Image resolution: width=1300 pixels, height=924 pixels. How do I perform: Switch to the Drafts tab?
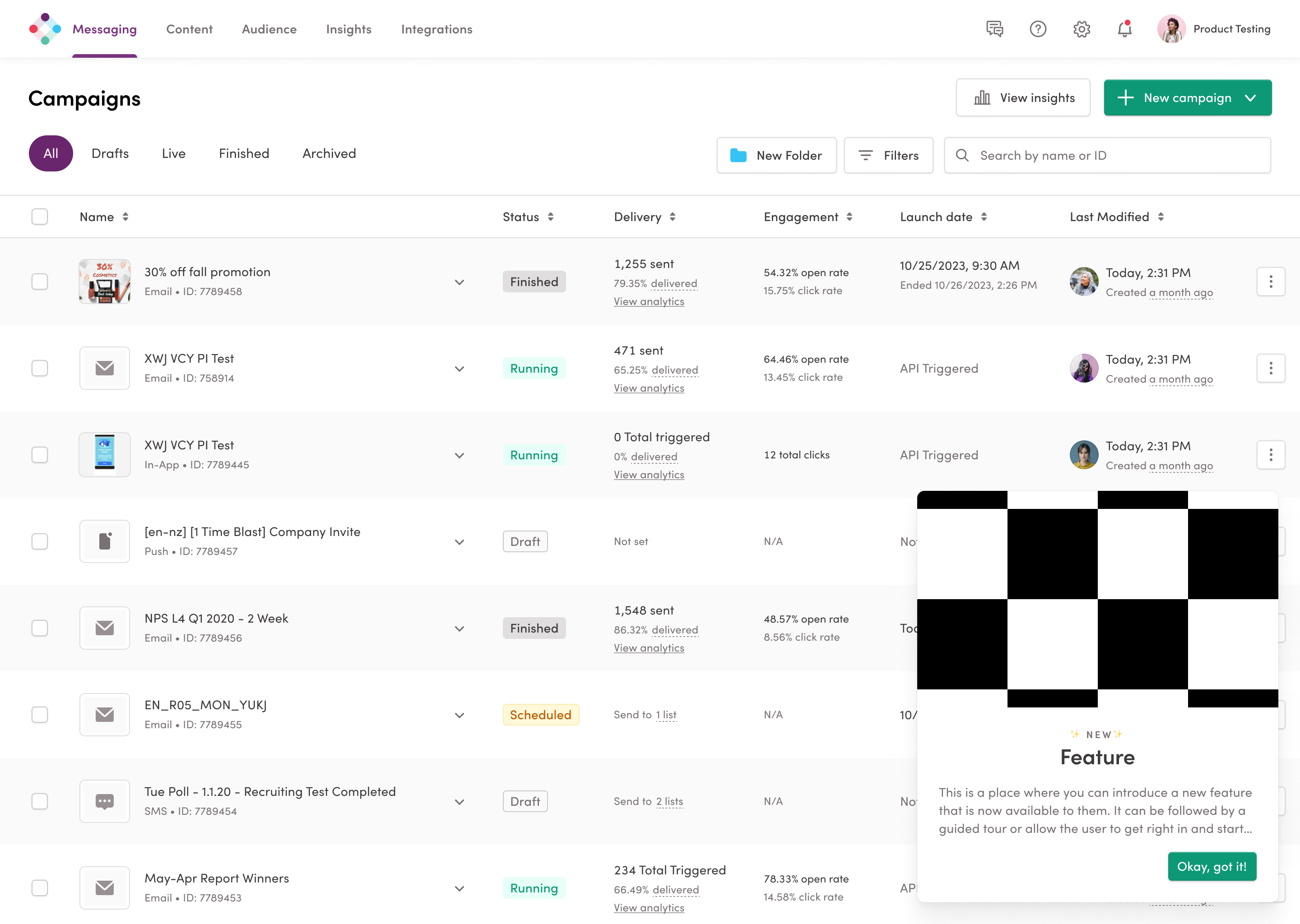(110, 153)
